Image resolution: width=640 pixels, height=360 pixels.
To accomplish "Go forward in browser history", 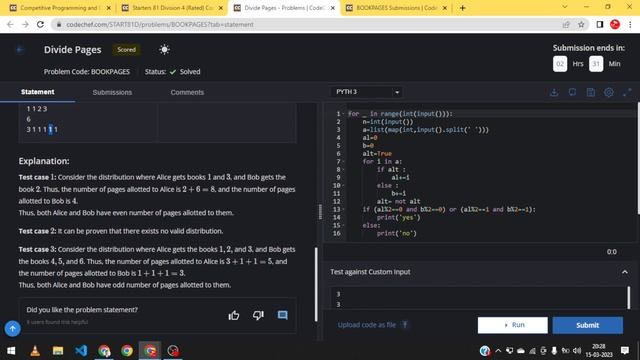I will (x=25, y=24).
